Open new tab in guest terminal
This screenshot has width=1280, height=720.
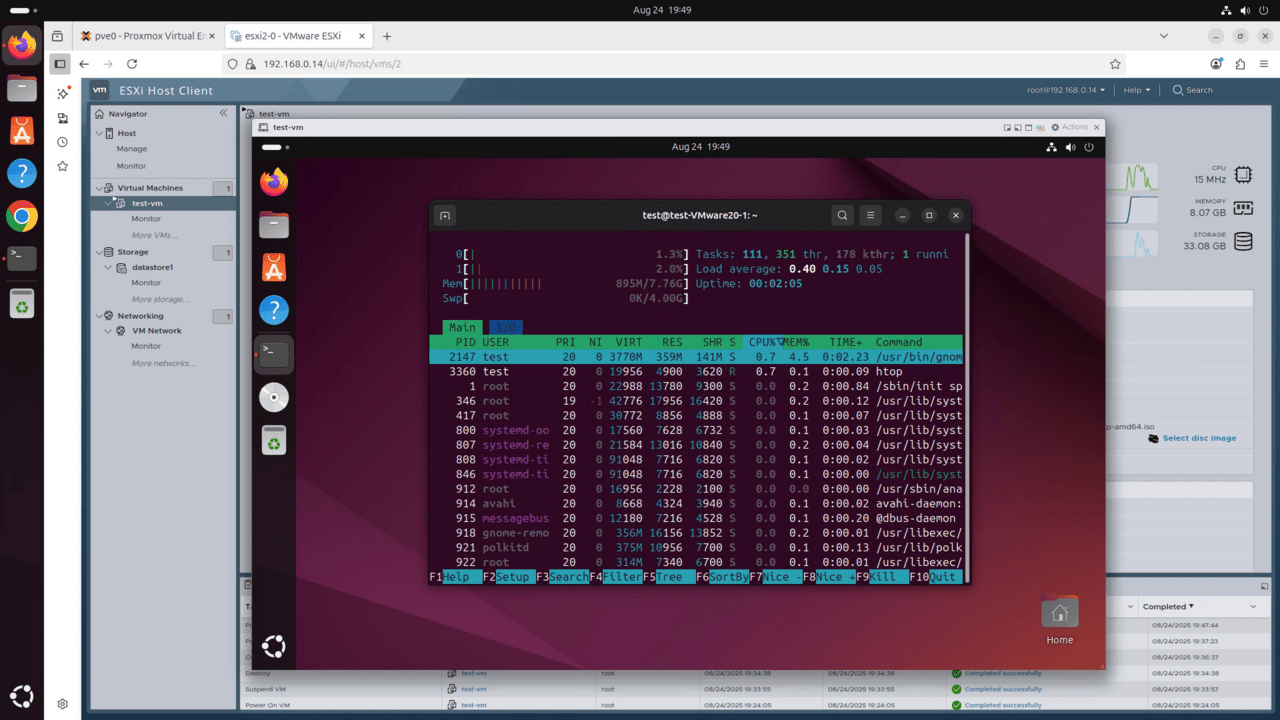click(x=446, y=215)
